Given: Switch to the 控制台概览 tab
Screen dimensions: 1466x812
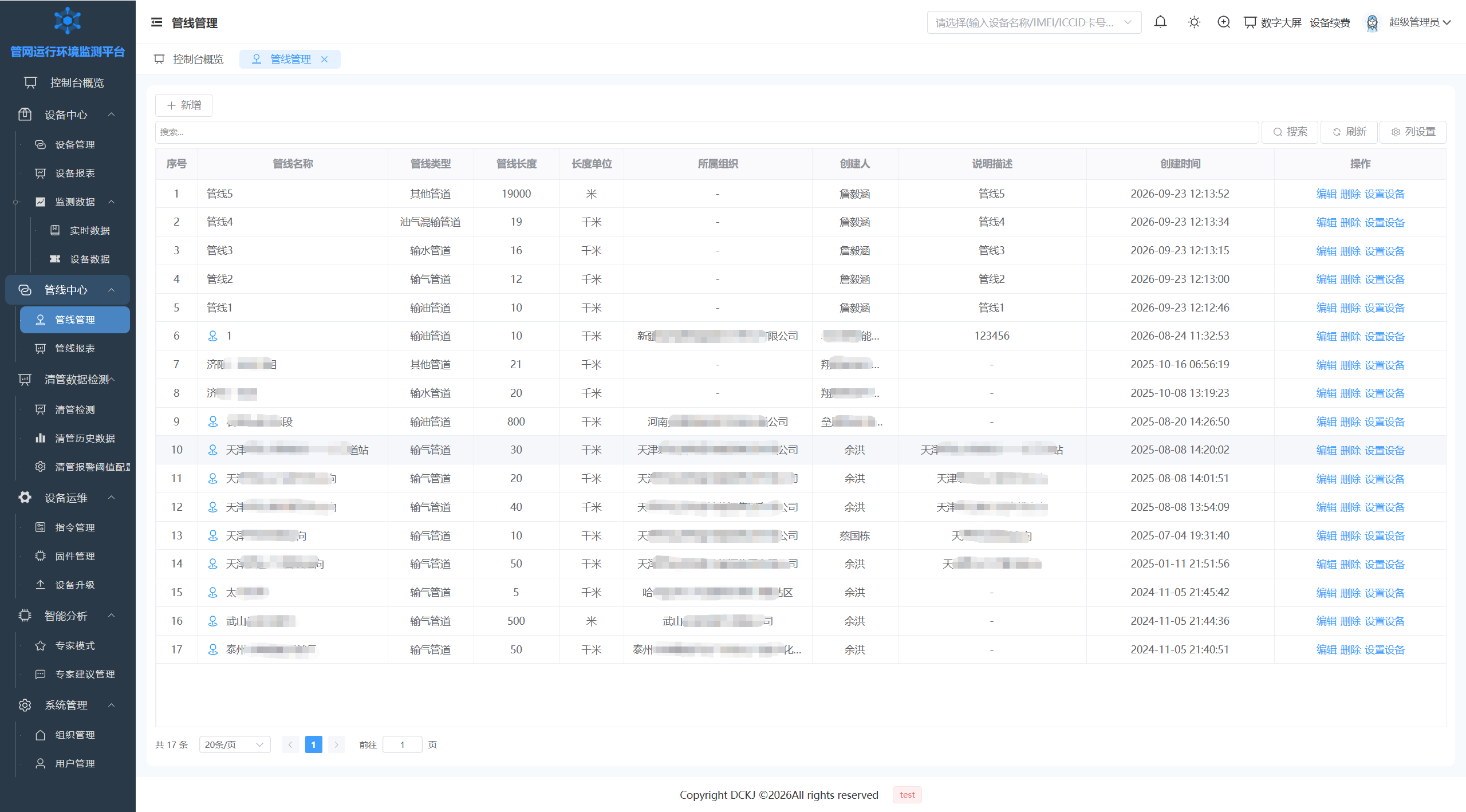Looking at the screenshot, I should pyautogui.click(x=189, y=59).
